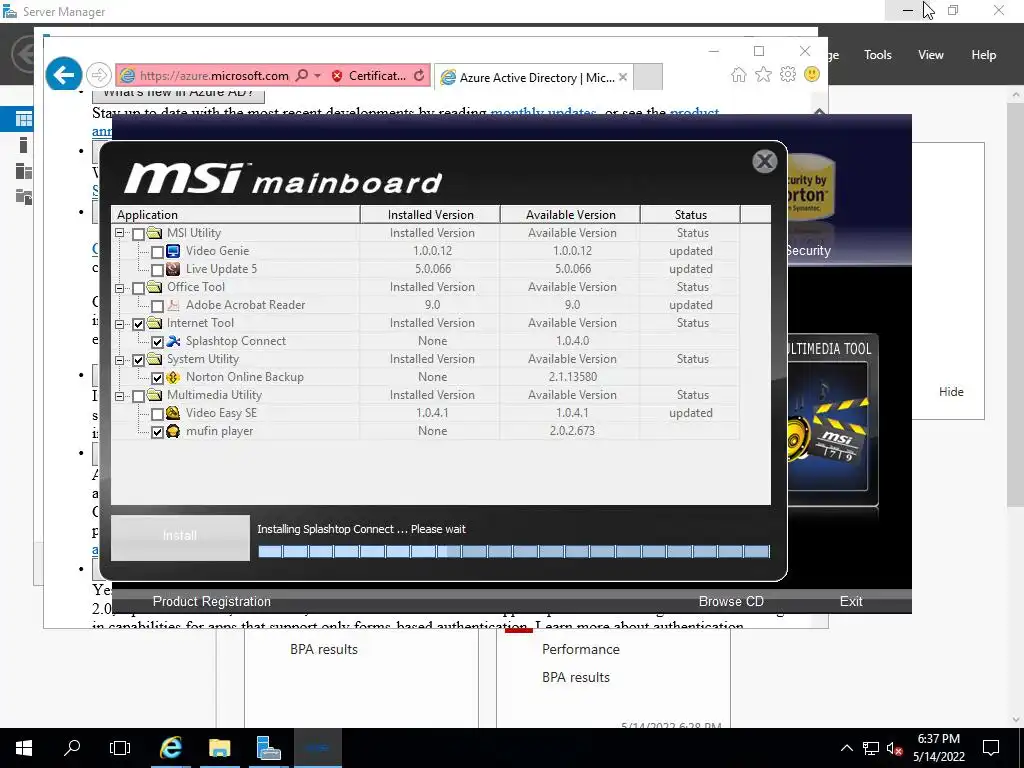Click the Norton Online Backup icon
The height and width of the screenshot is (768, 1024).
click(173, 377)
